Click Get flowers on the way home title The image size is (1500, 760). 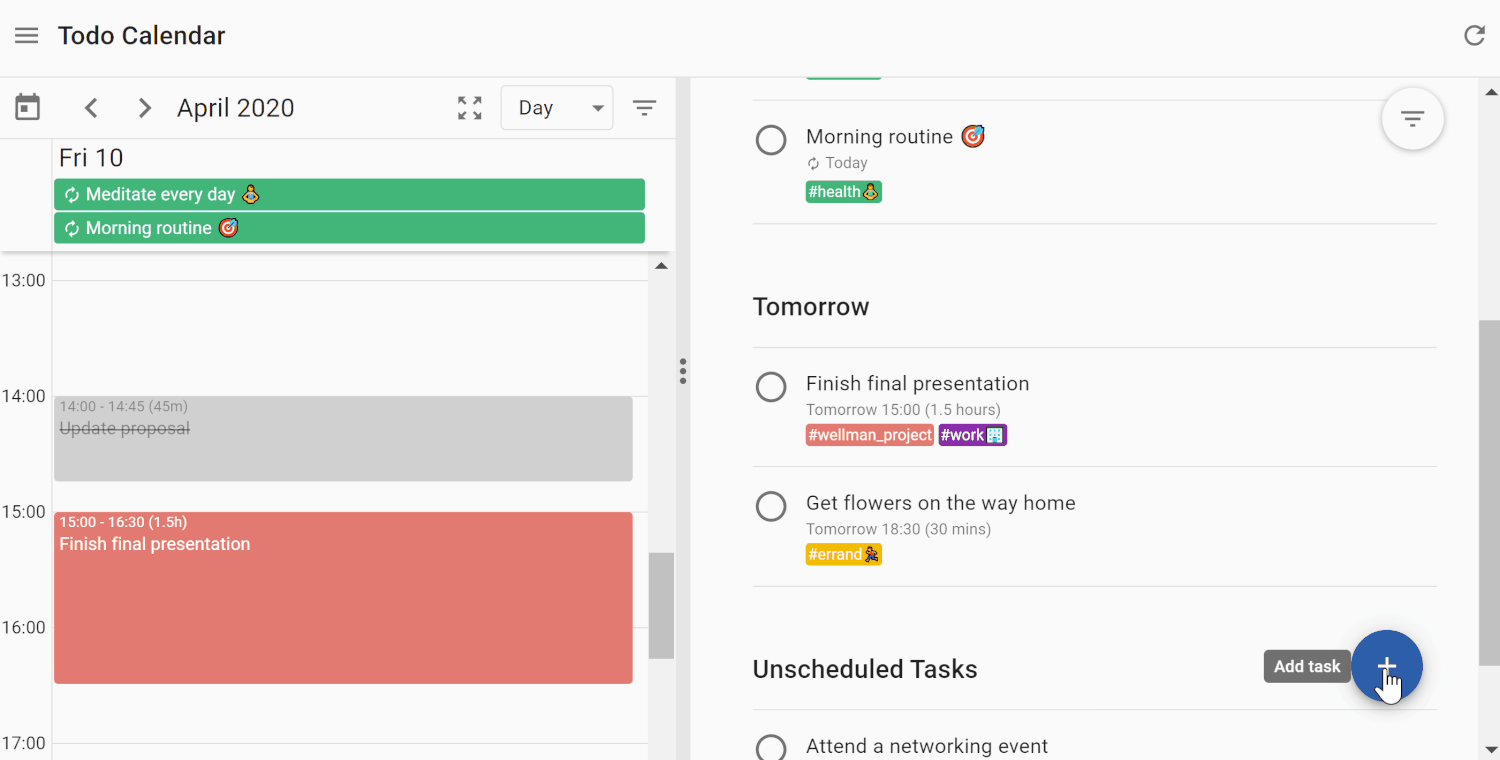click(x=941, y=503)
